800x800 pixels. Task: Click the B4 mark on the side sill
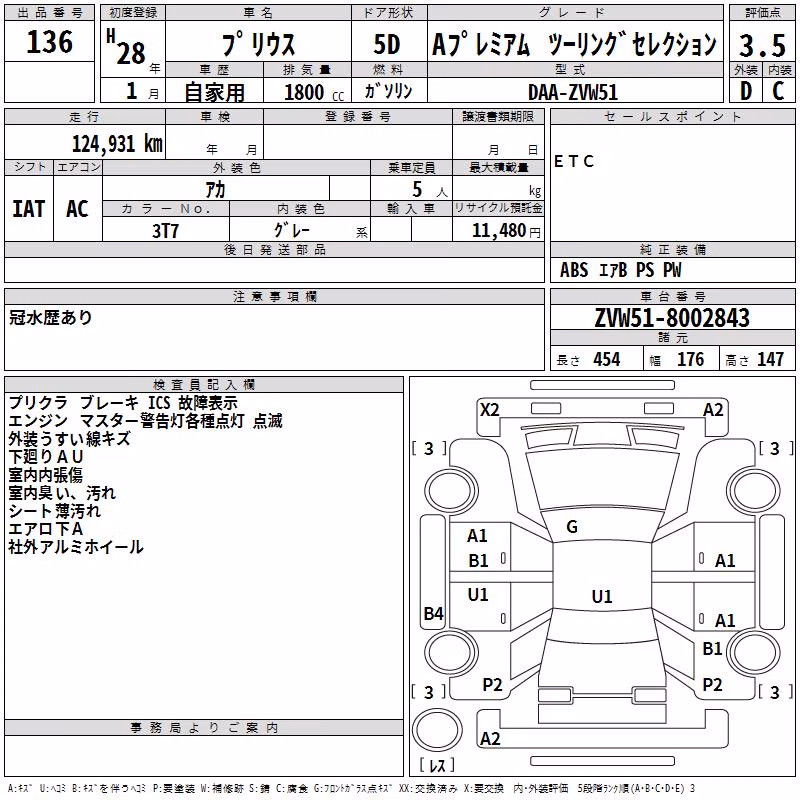pyautogui.click(x=434, y=613)
